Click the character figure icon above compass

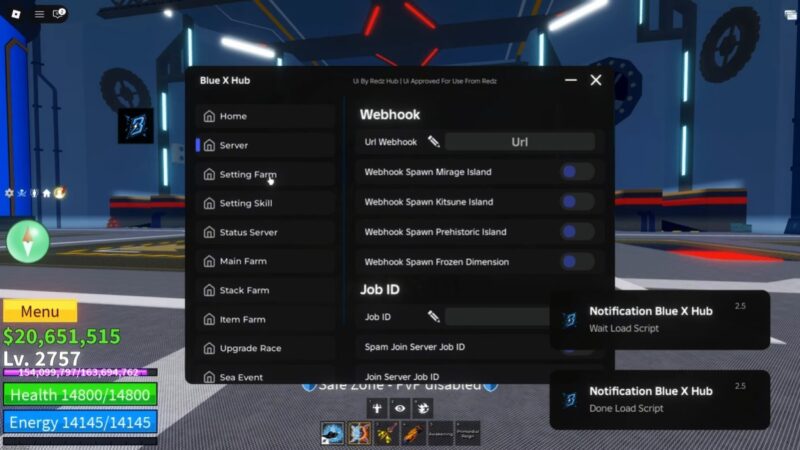pyautogui.click(x=34, y=193)
